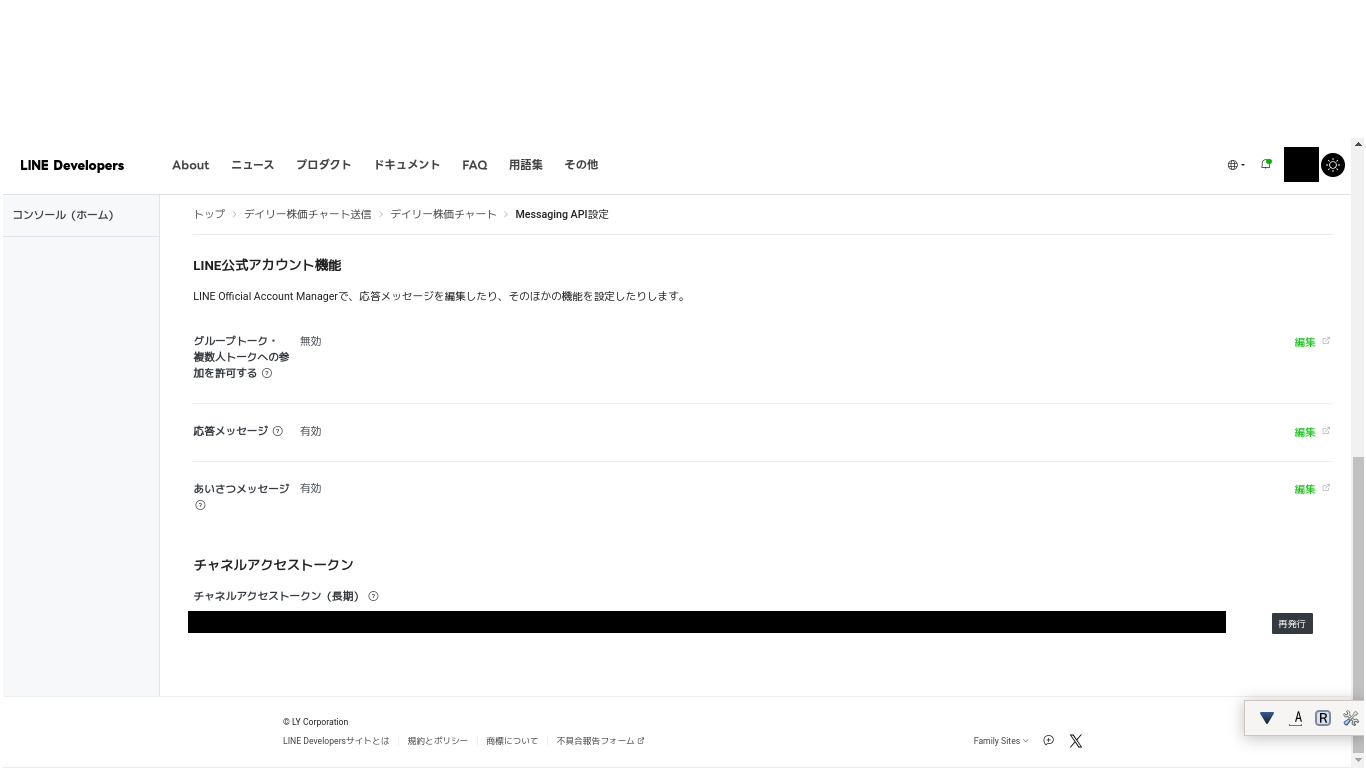Click the LINE Developers logo
The width and height of the screenshot is (1366, 768).
click(72, 165)
